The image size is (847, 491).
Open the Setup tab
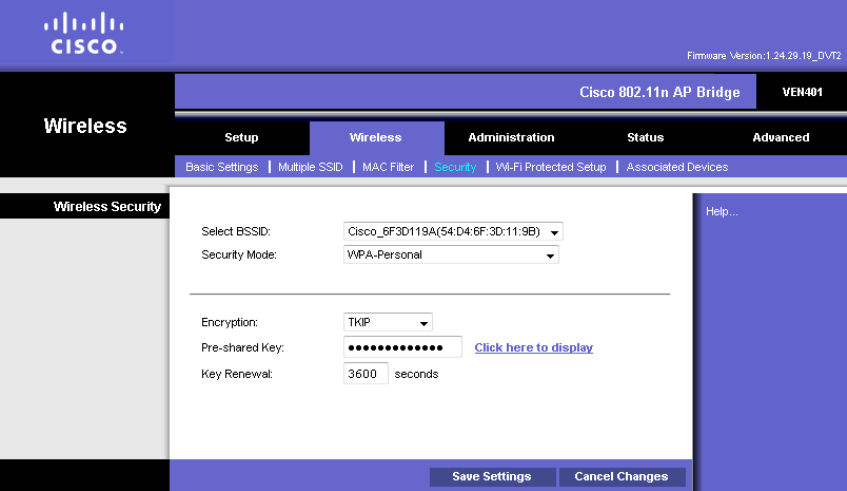(241, 137)
